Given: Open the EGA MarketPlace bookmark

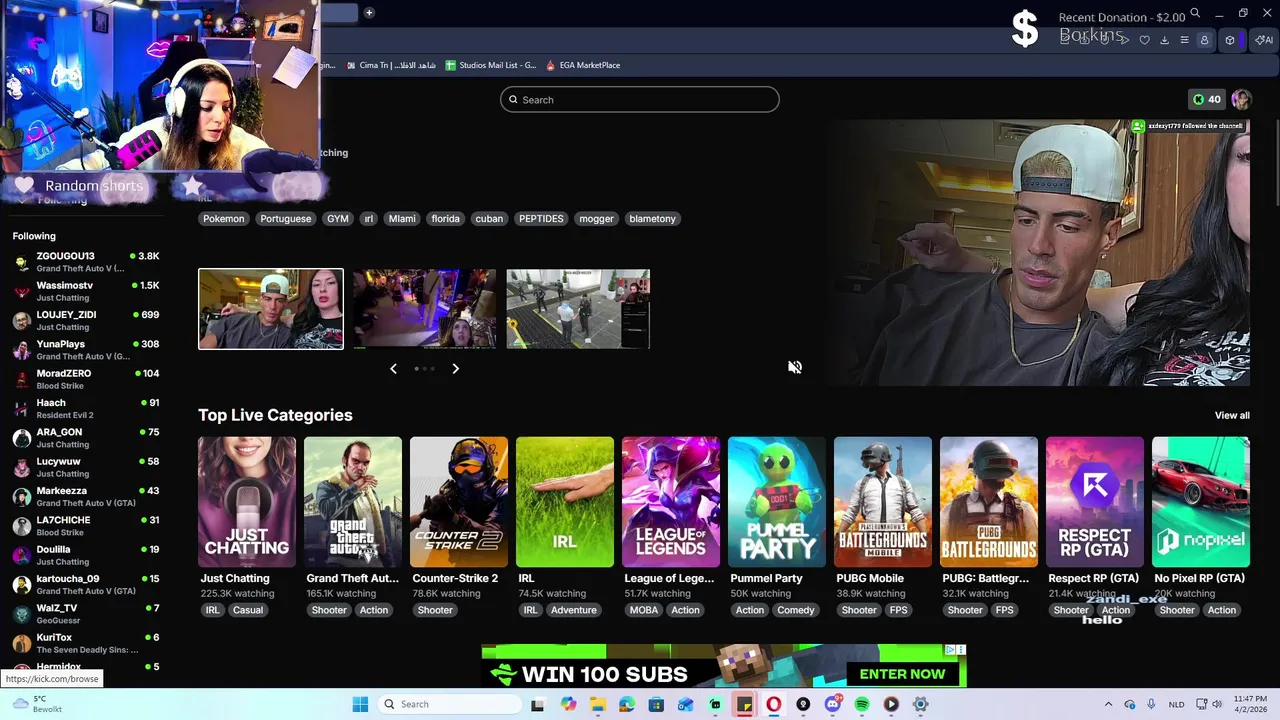Looking at the screenshot, I should (x=583, y=65).
